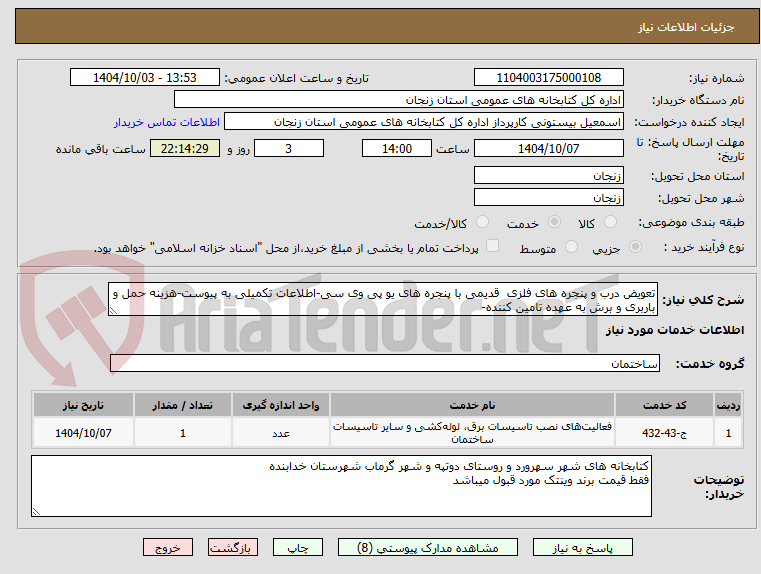
Task: Click the deadline time field 14:00
Action: tap(397, 148)
